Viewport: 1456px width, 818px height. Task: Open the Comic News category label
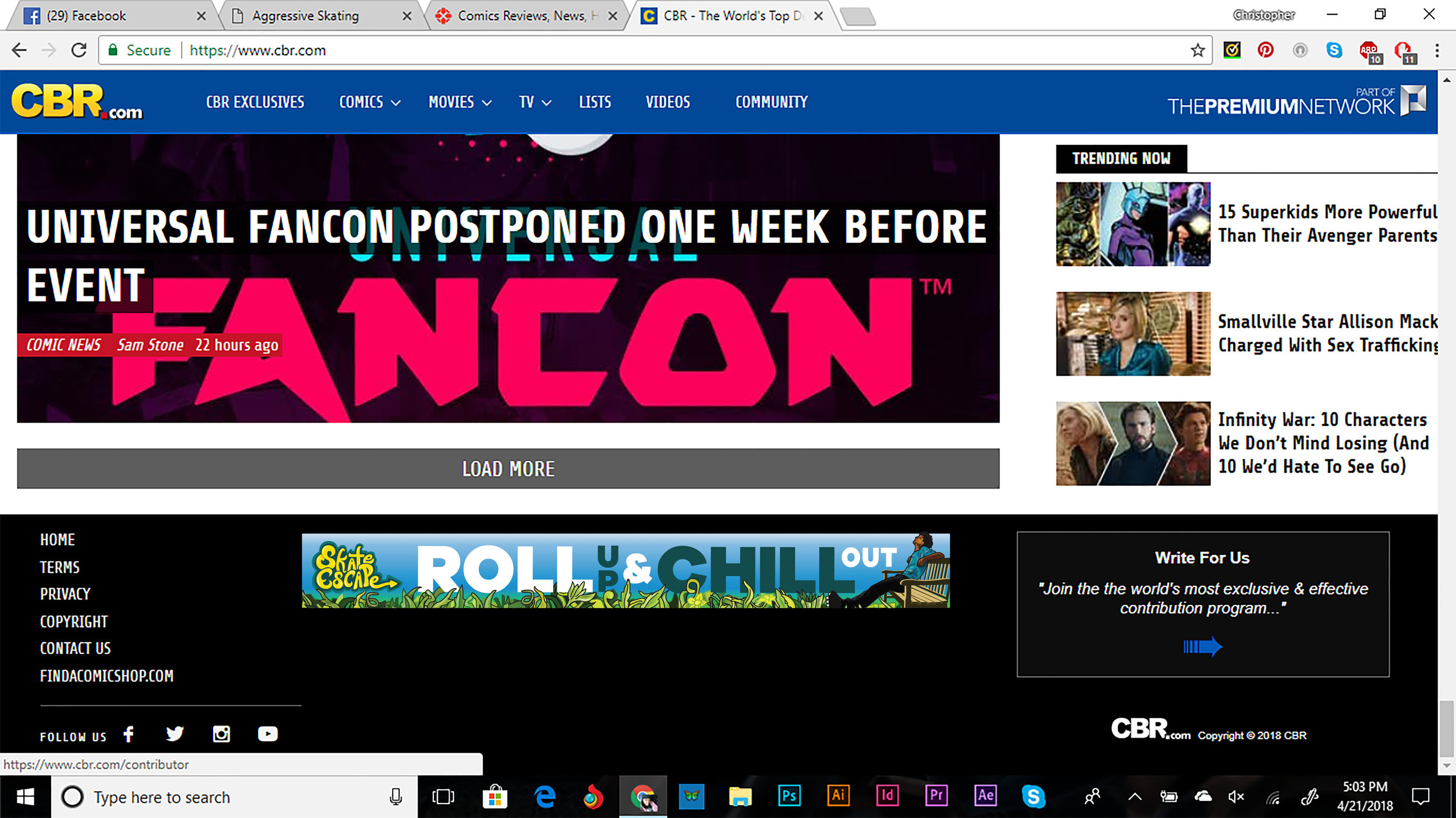click(63, 345)
